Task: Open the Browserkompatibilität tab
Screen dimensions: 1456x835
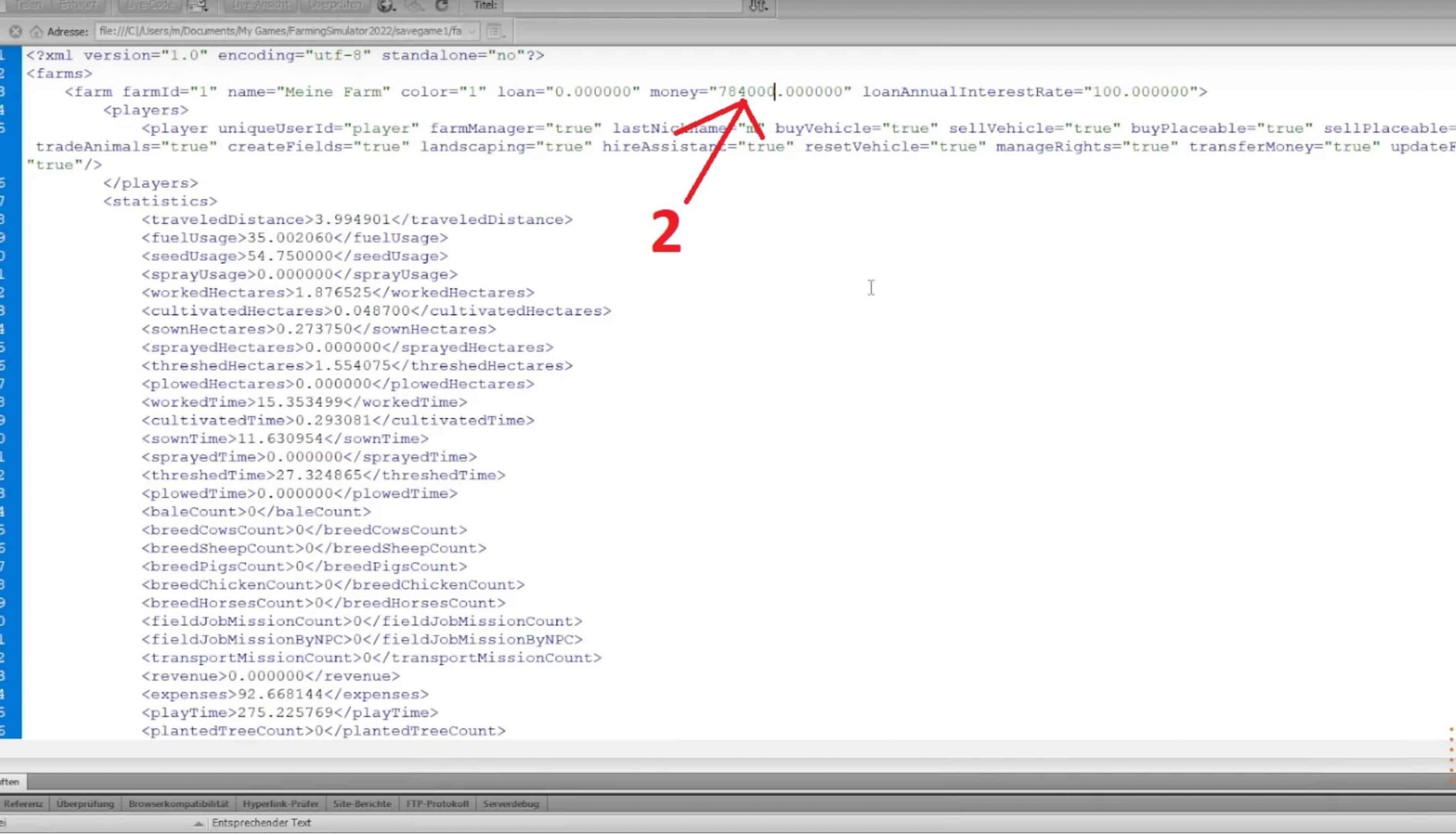Action: click(x=178, y=804)
